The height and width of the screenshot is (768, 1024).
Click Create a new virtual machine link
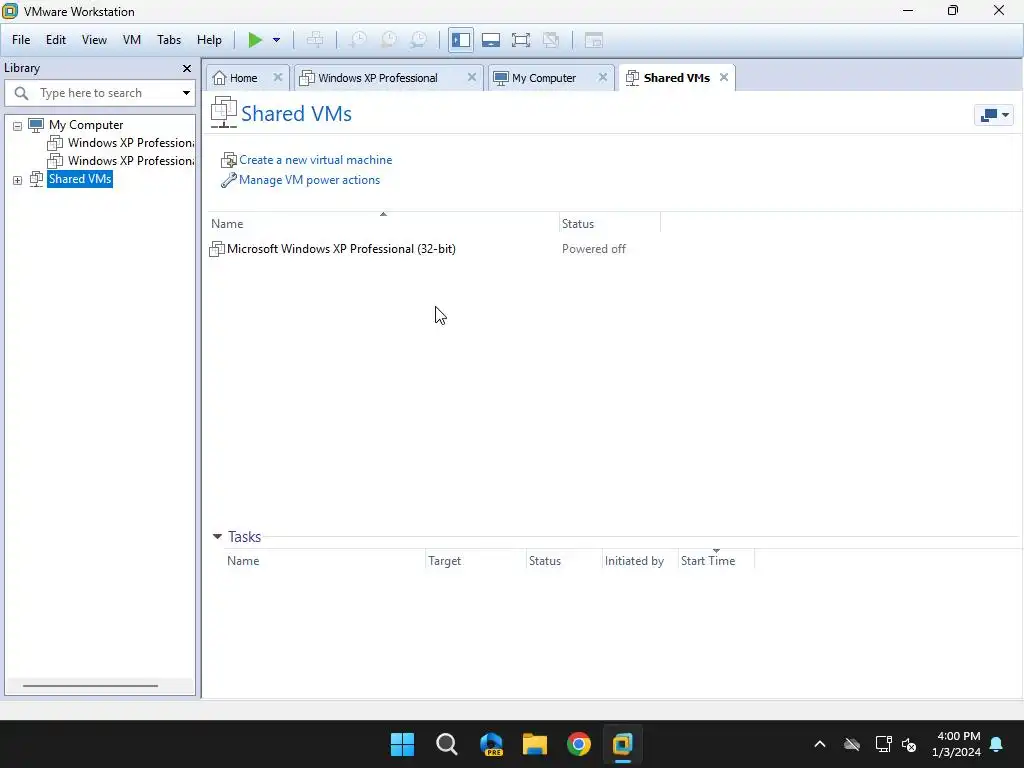315,160
